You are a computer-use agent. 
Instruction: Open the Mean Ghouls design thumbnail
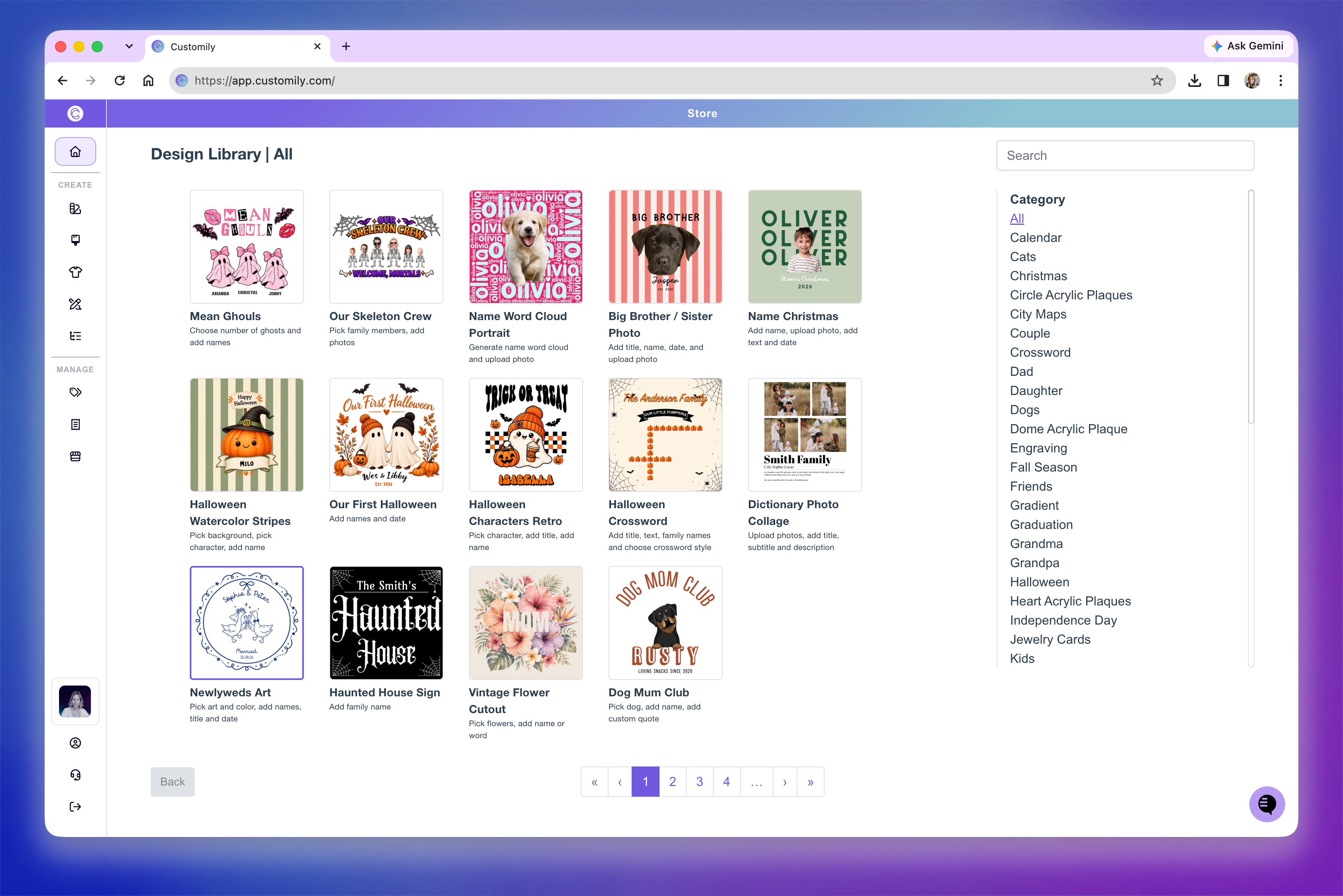click(246, 247)
